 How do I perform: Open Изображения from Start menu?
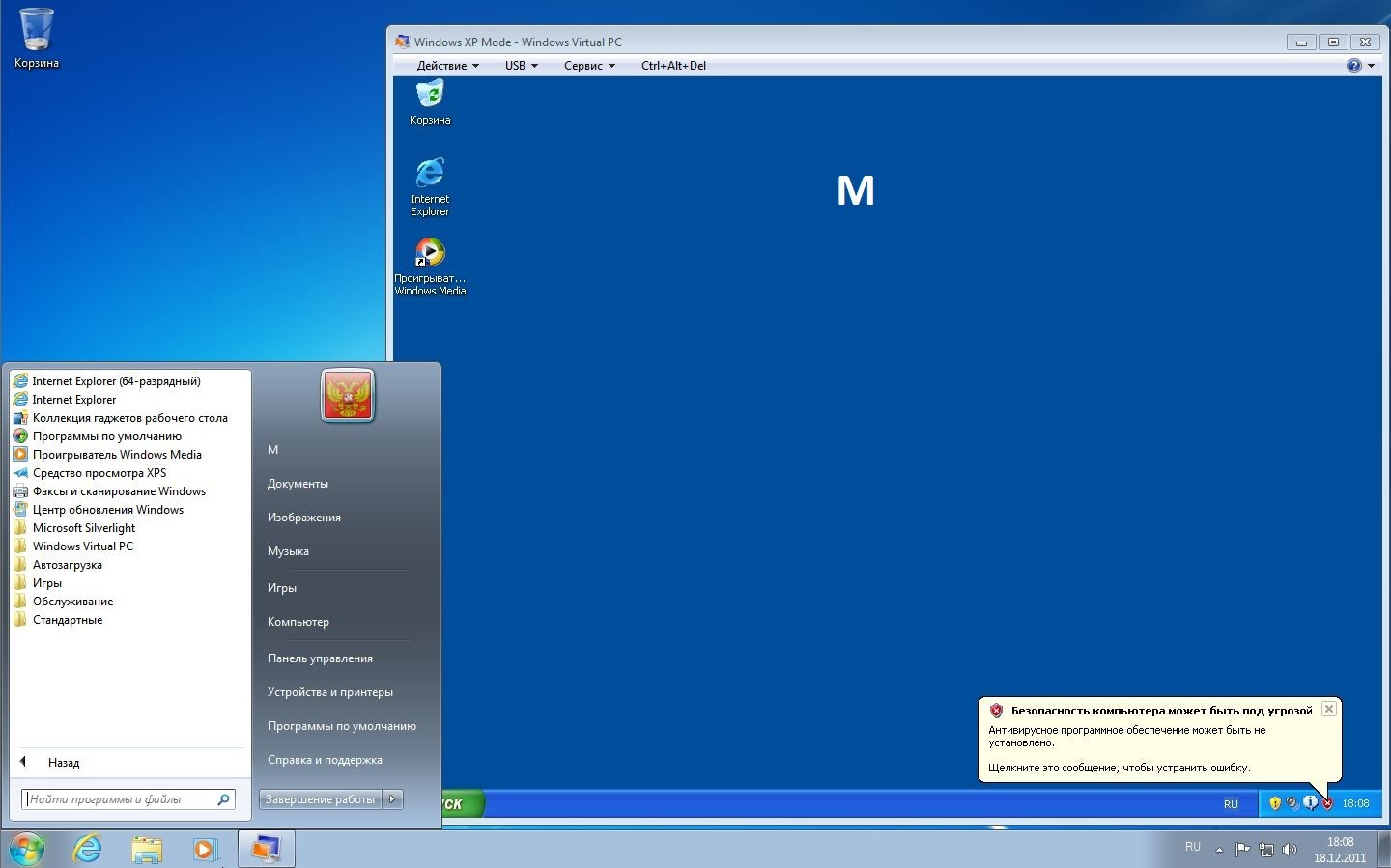coord(304,518)
